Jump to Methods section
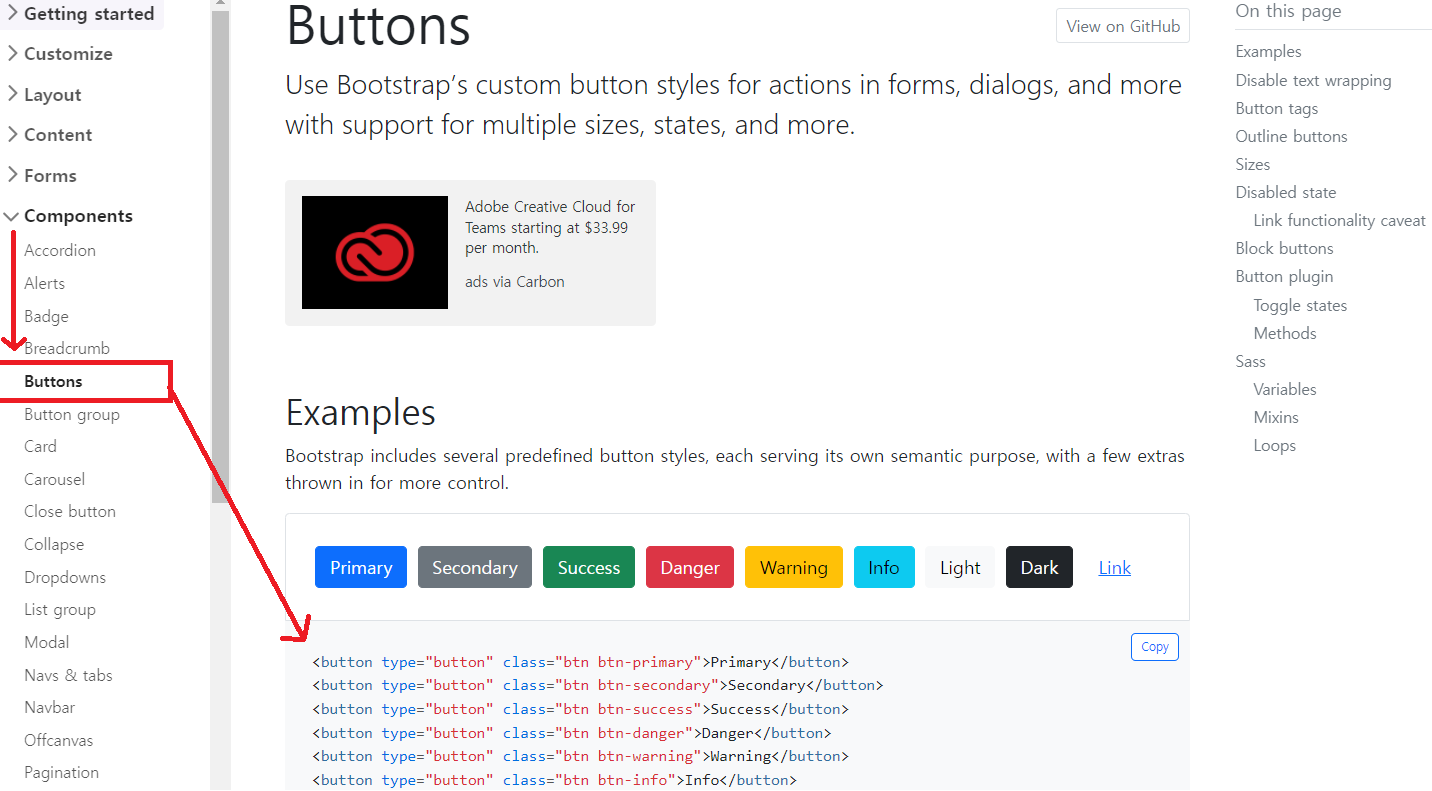Image resolution: width=1432 pixels, height=791 pixels. coord(1285,333)
